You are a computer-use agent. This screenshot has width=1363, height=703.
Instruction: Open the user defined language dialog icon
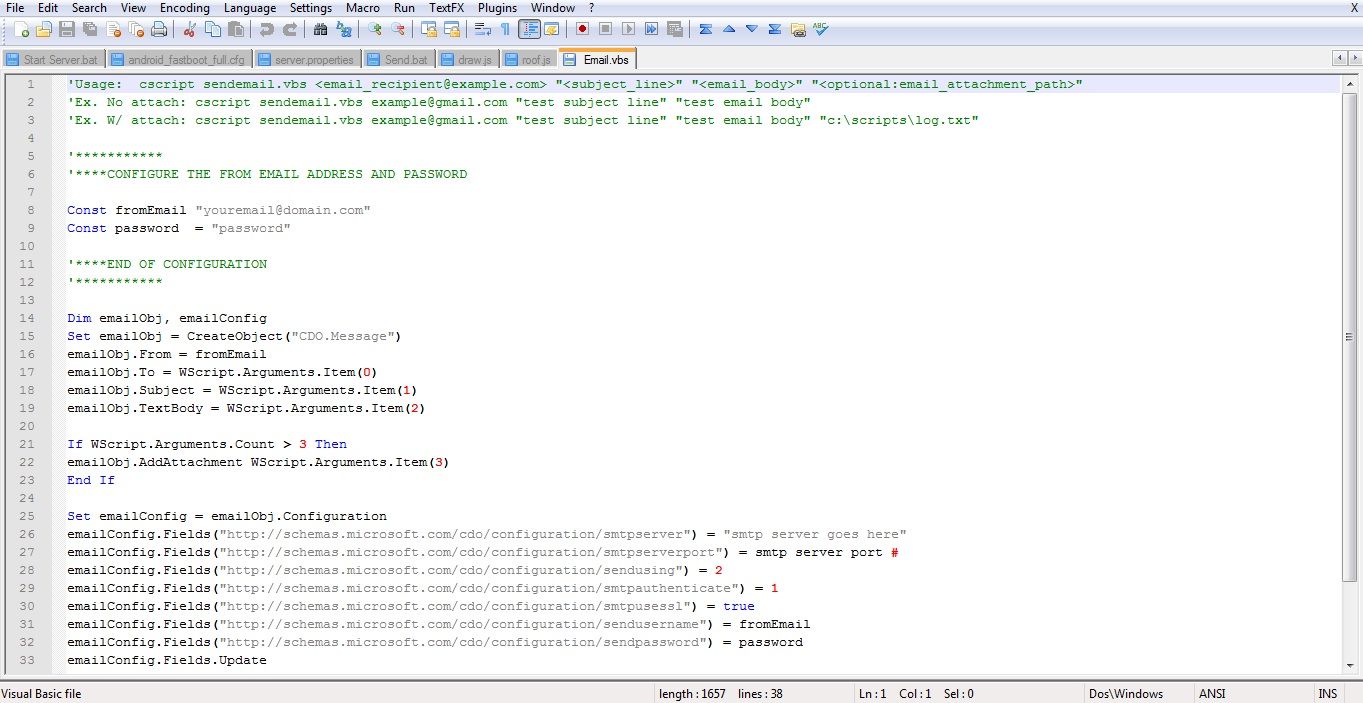point(550,30)
